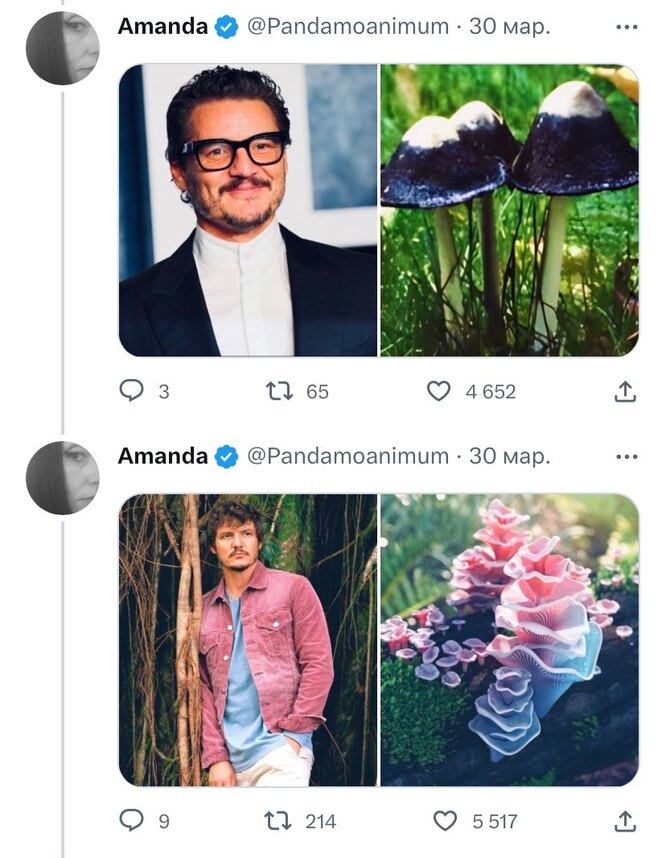View Amanda's avatar on the second tweet
This screenshot has width=666, height=858.
click(x=62, y=478)
